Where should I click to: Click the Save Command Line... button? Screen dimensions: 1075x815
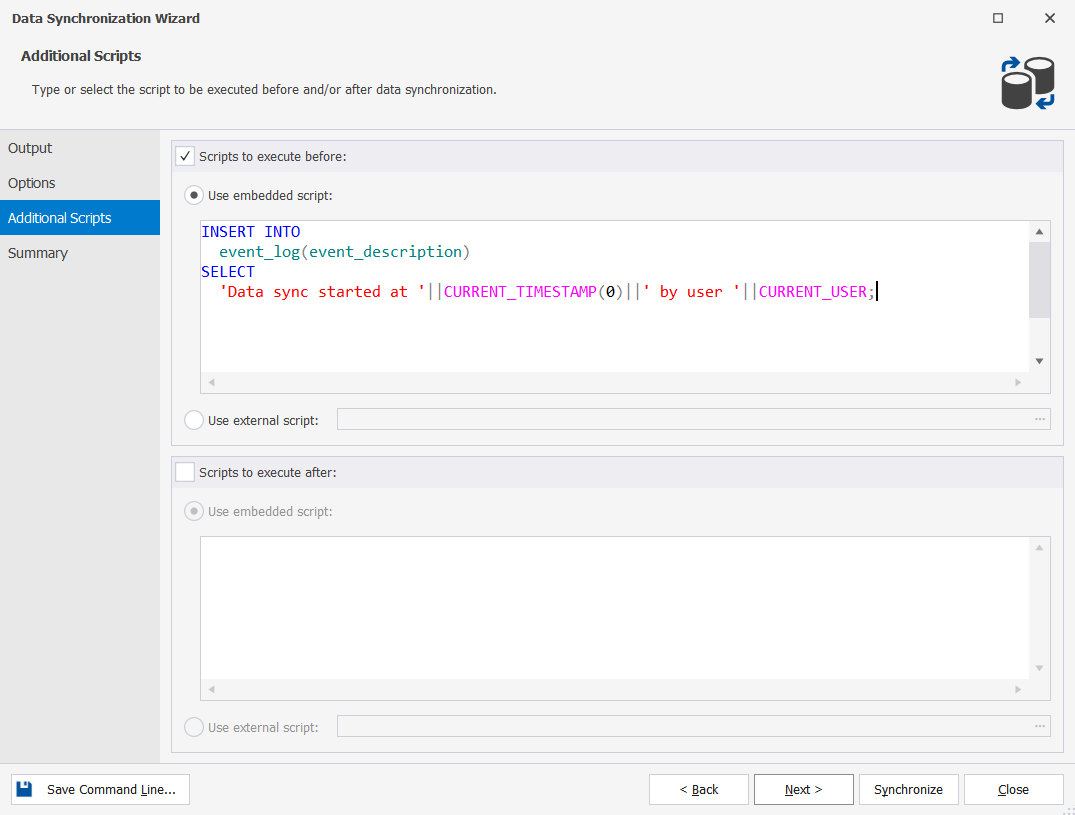click(100, 790)
